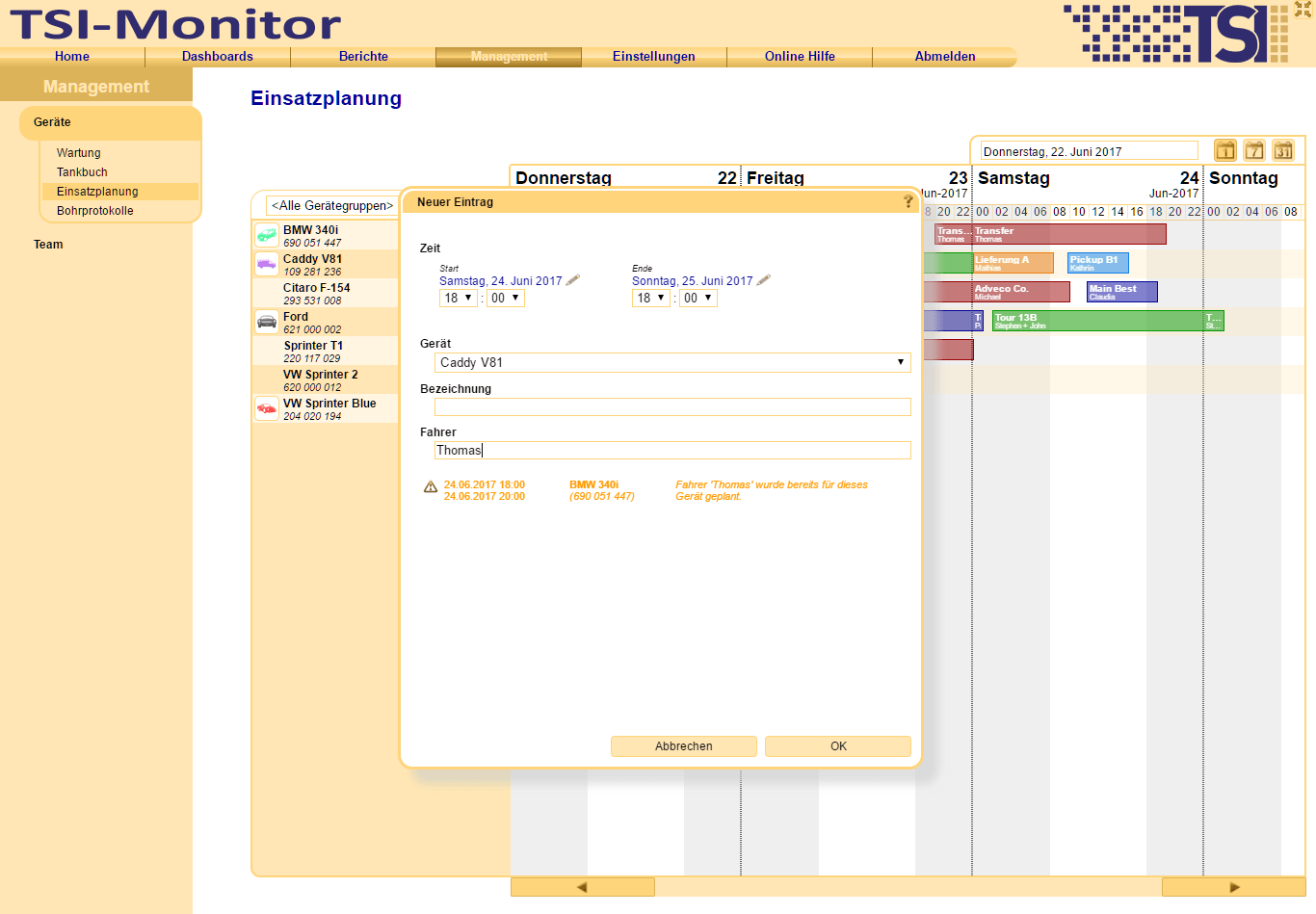Open the Alle Gerätegruppen filter dropdown

(332, 205)
